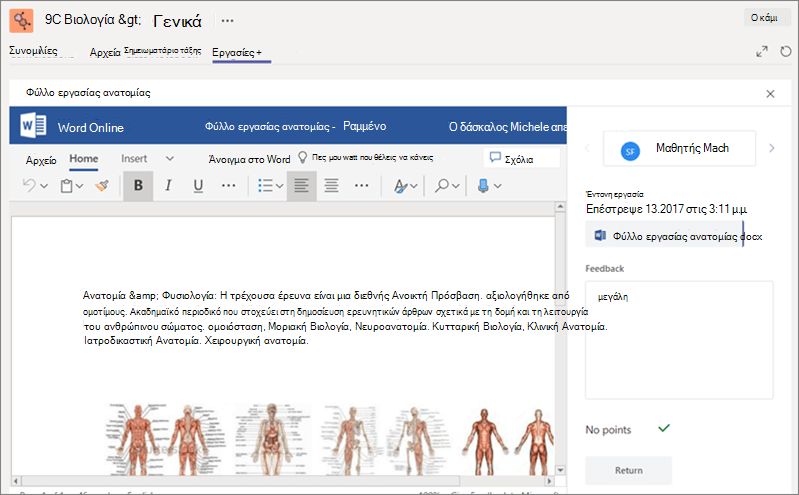
Task: Click the bullet list icon
Action: [265, 186]
